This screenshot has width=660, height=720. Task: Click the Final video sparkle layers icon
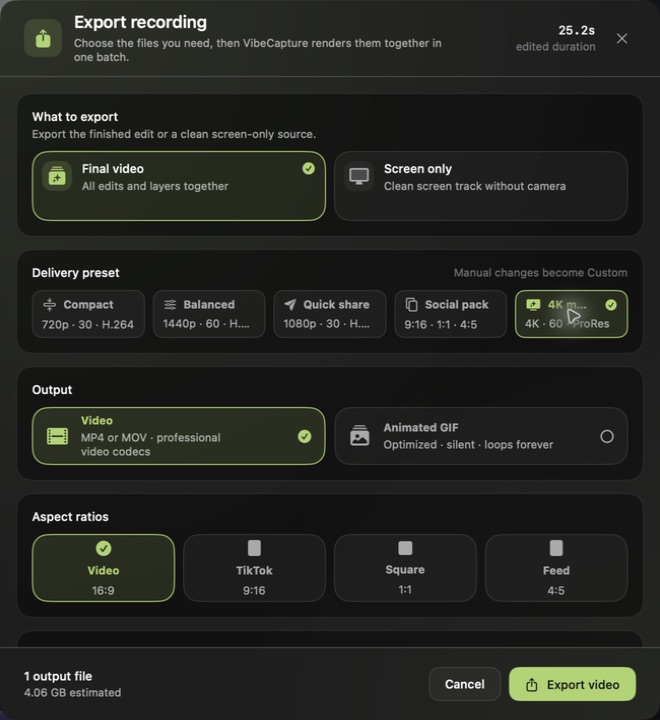[x=57, y=176]
